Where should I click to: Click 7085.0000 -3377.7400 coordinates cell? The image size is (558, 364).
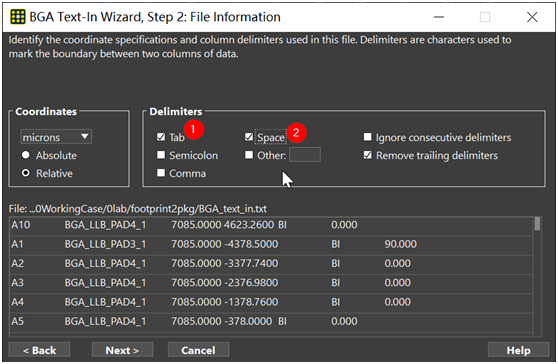(225, 263)
